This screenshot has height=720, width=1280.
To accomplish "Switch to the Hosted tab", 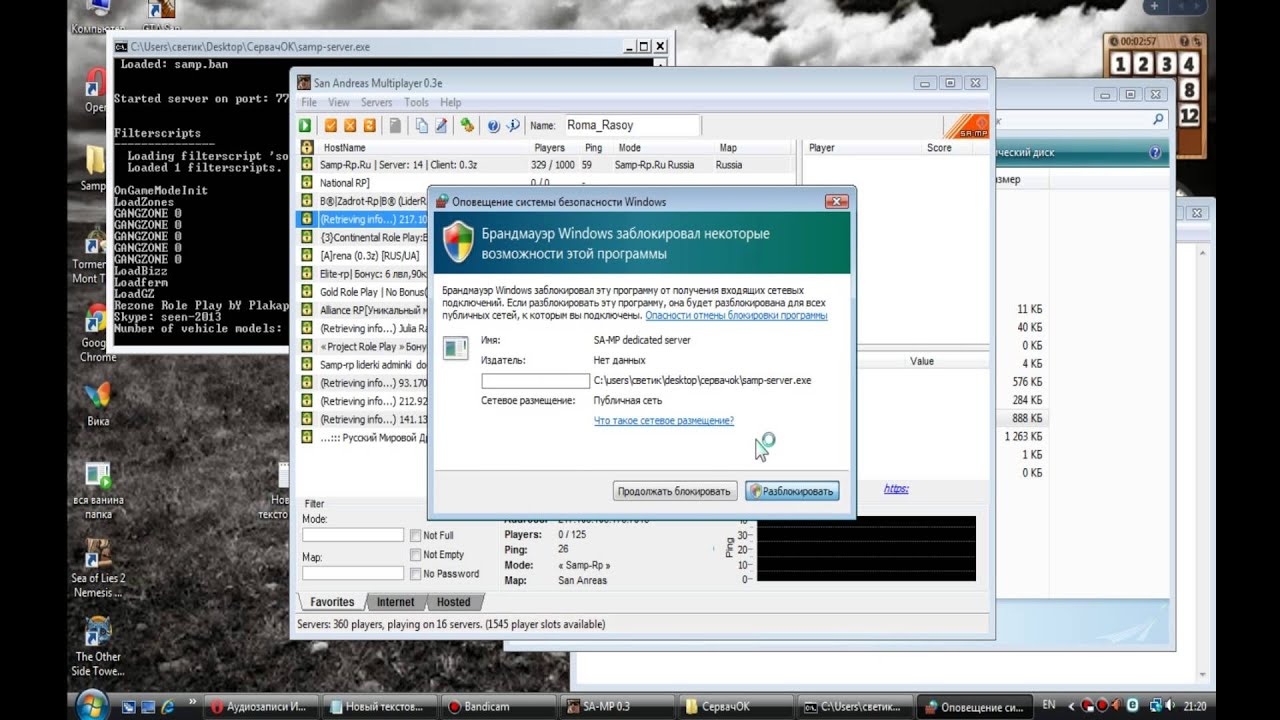I will [x=453, y=602].
